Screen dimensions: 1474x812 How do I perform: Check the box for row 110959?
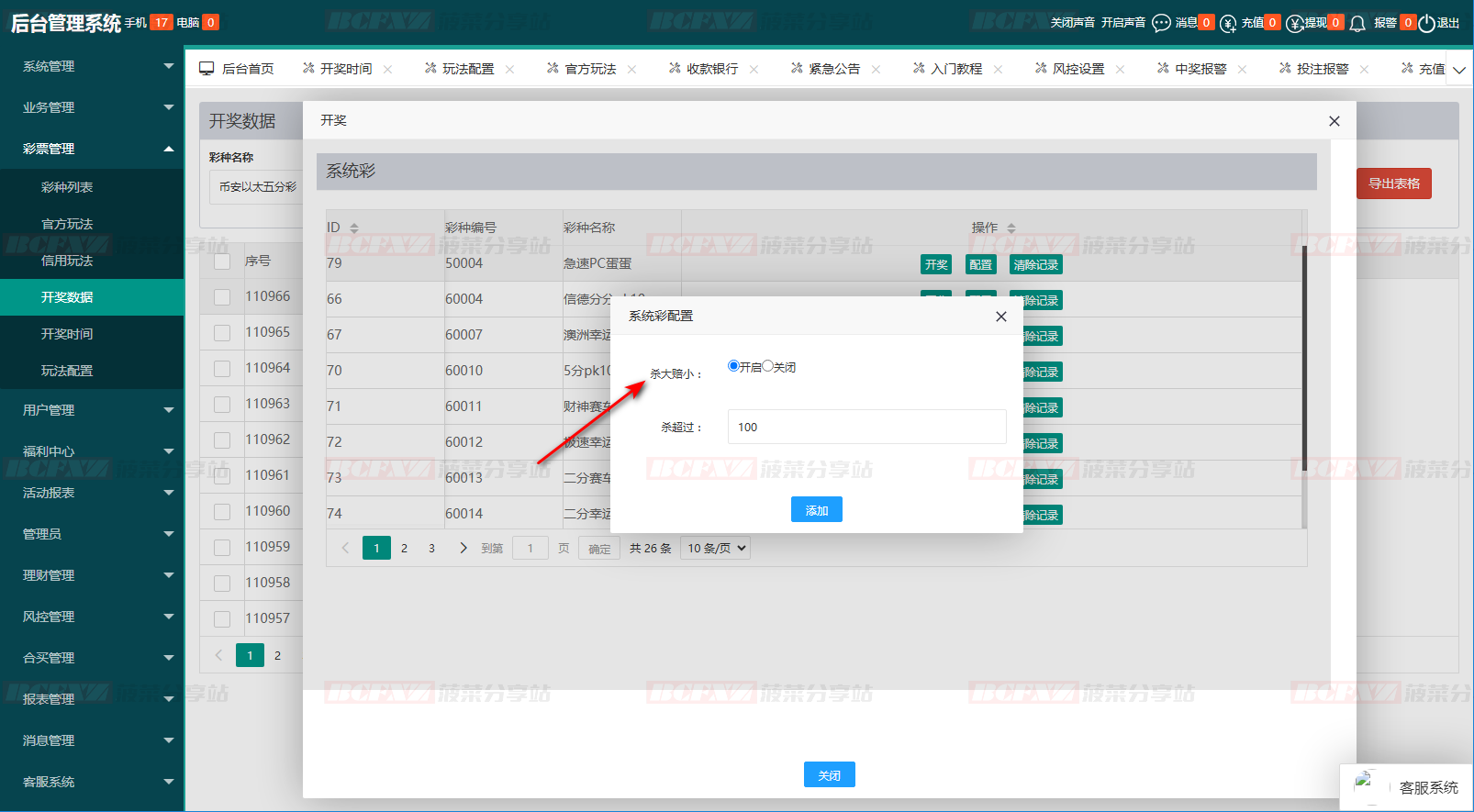[222, 548]
